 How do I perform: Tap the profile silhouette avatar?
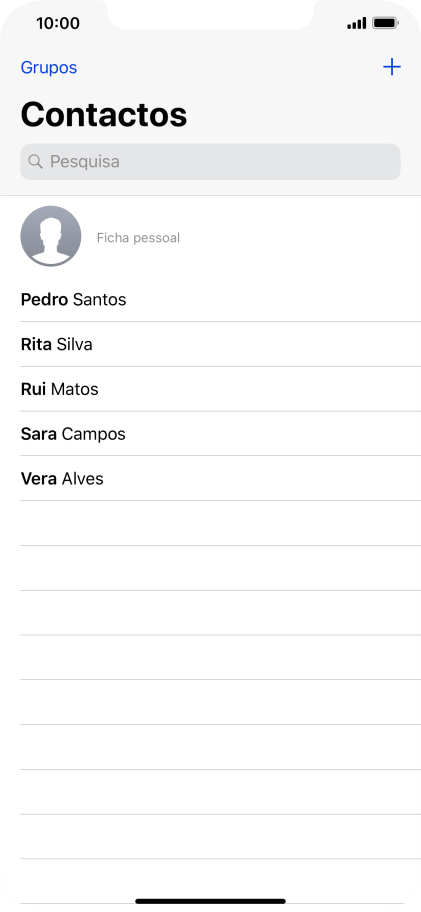click(x=51, y=236)
